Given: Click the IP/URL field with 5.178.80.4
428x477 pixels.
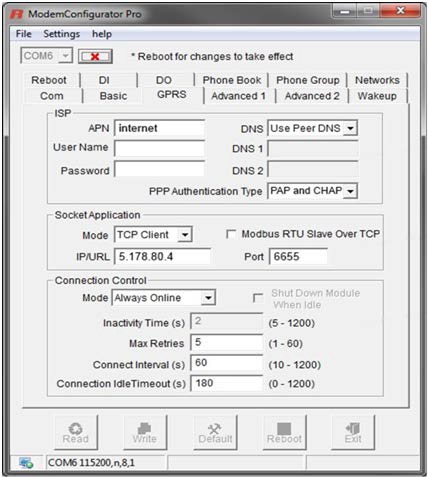Looking at the screenshot, I should tap(162, 257).
